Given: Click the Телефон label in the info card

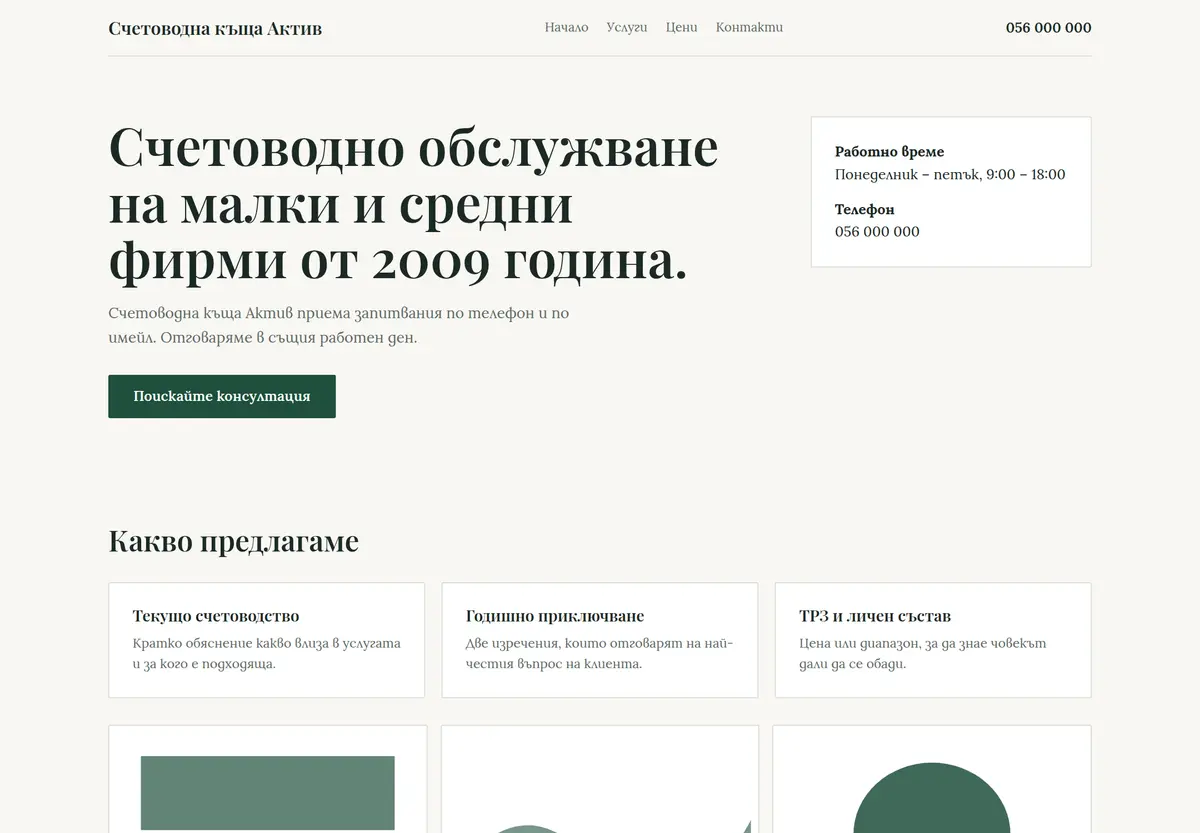Looking at the screenshot, I should pyautogui.click(x=864, y=209).
